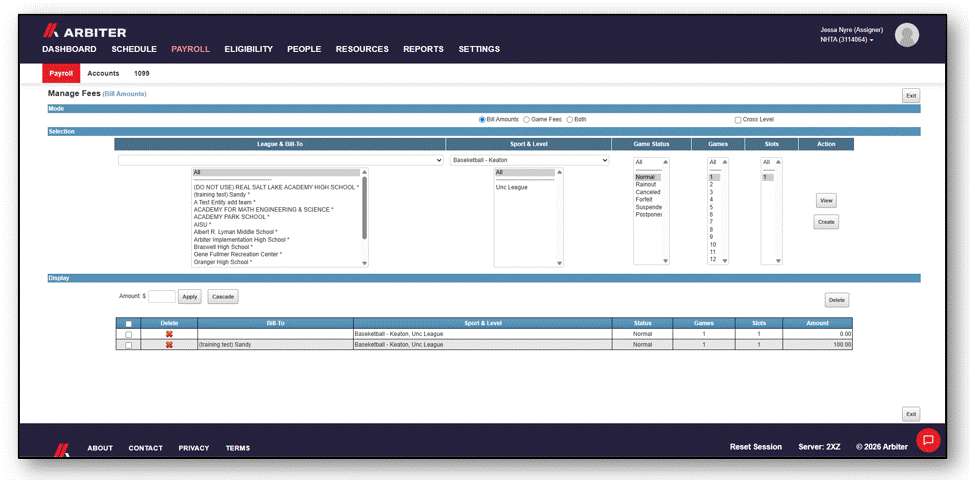The width and height of the screenshot is (970, 480).
Task: Enable the Cross Level checkbox
Action: (738, 120)
